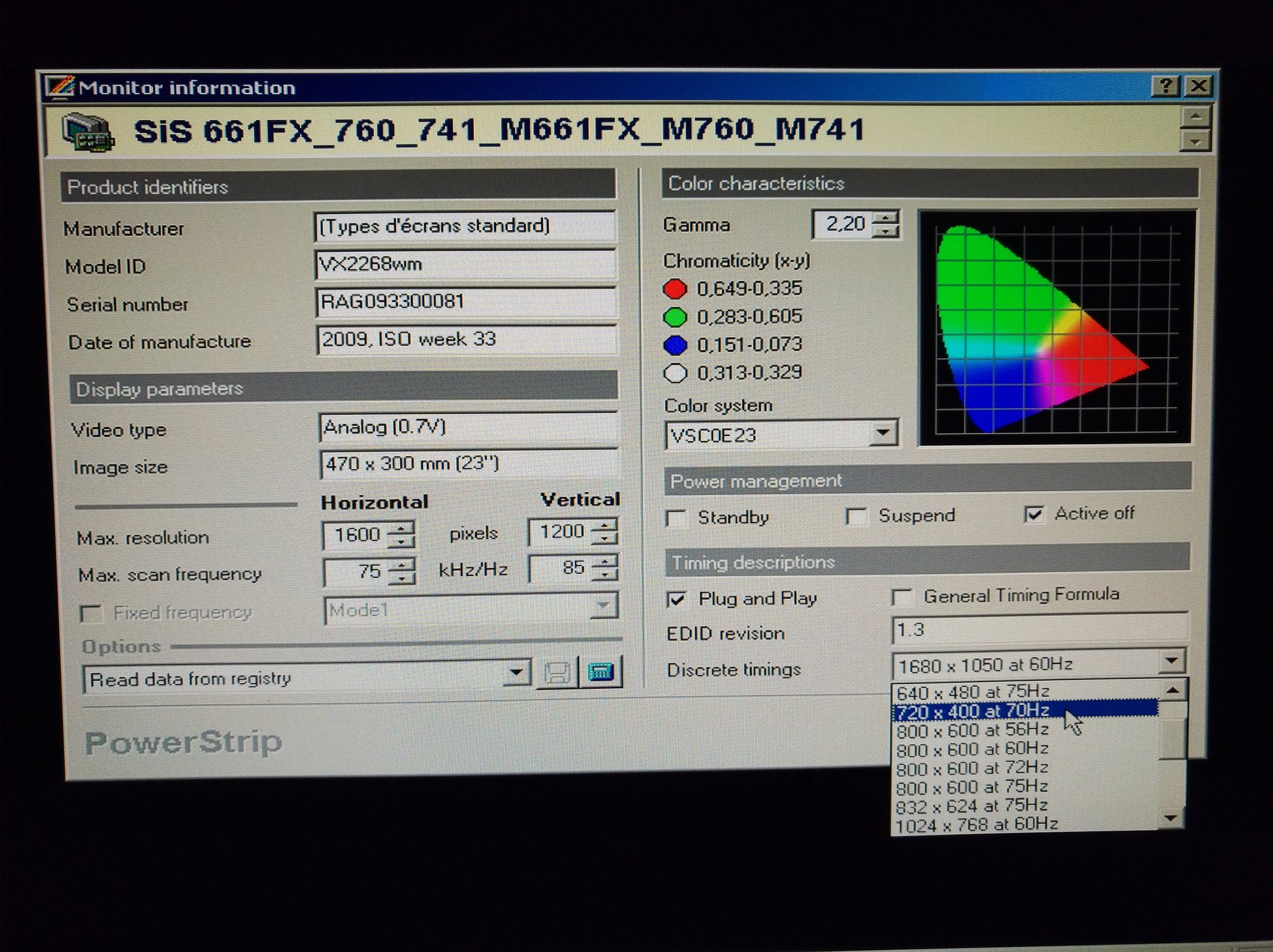Increase the Gamma value with up arrow
The height and width of the screenshot is (952, 1273).
point(885,217)
